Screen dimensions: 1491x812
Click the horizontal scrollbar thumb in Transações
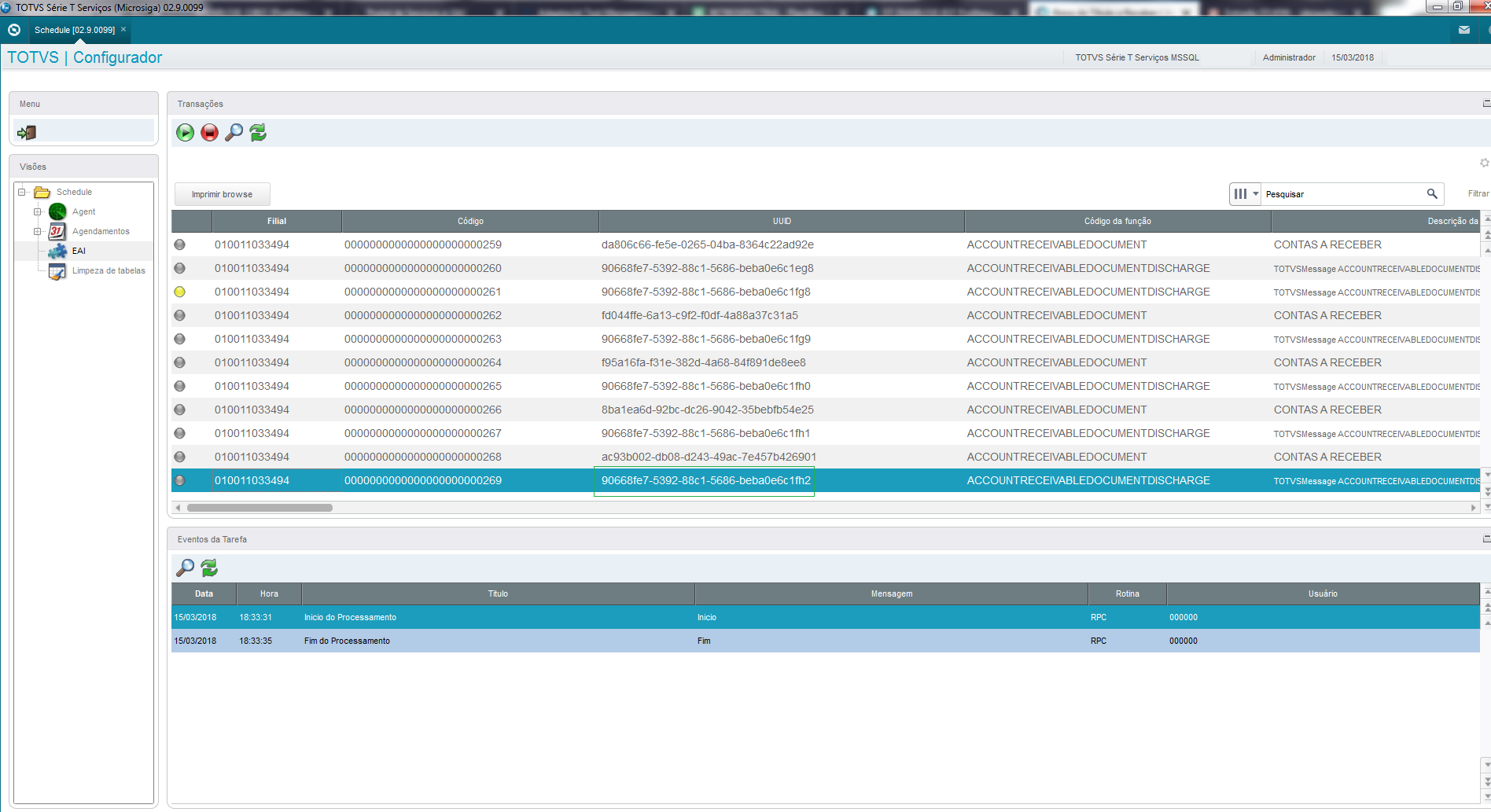point(260,508)
